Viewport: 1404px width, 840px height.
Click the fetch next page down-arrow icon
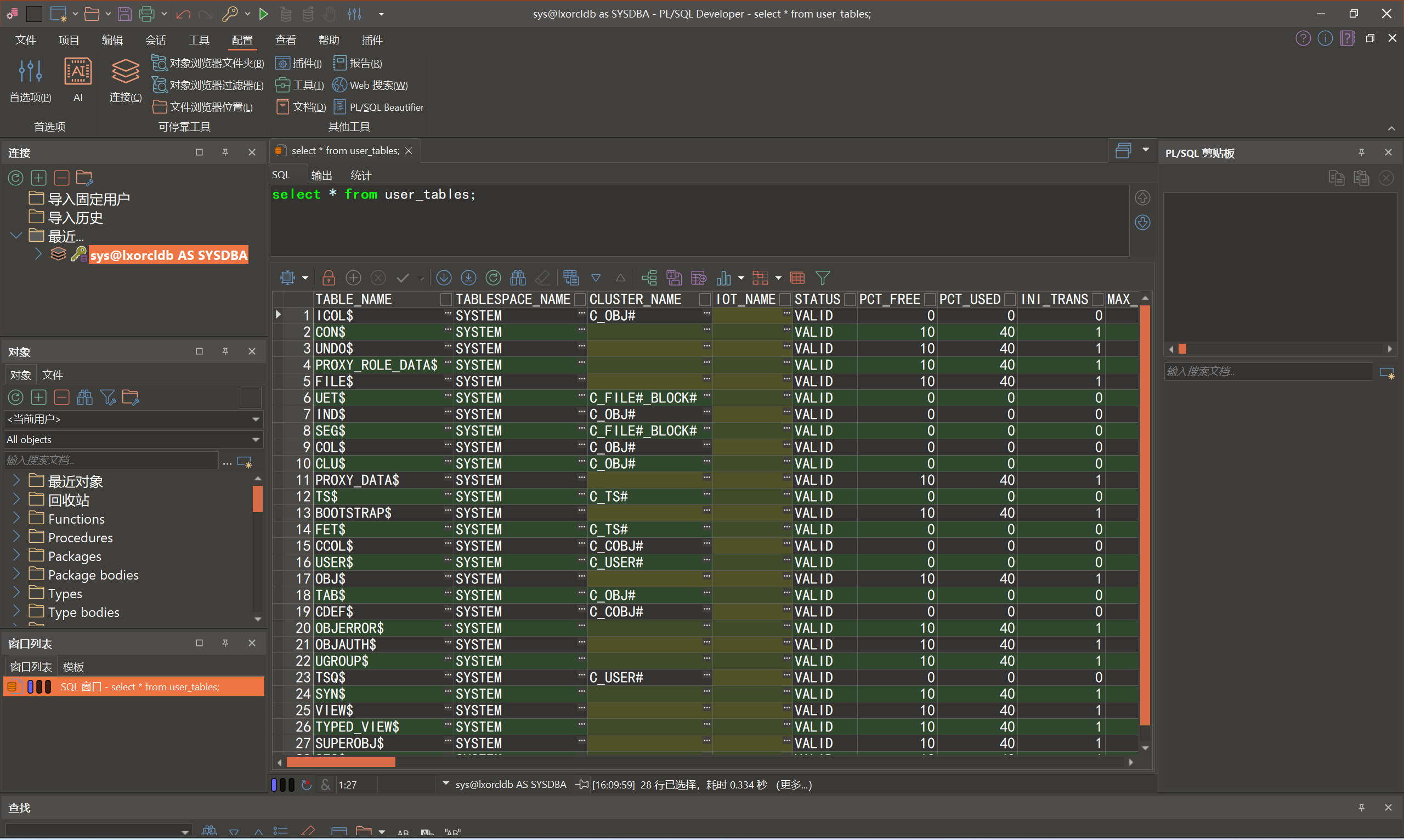444,278
